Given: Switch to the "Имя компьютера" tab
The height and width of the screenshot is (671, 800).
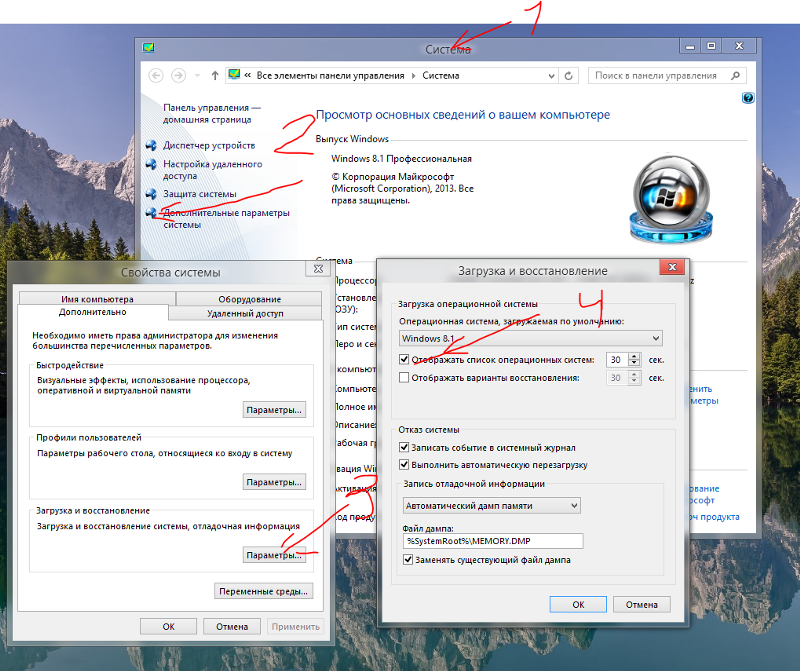Looking at the screenshot, I should 97,299.
